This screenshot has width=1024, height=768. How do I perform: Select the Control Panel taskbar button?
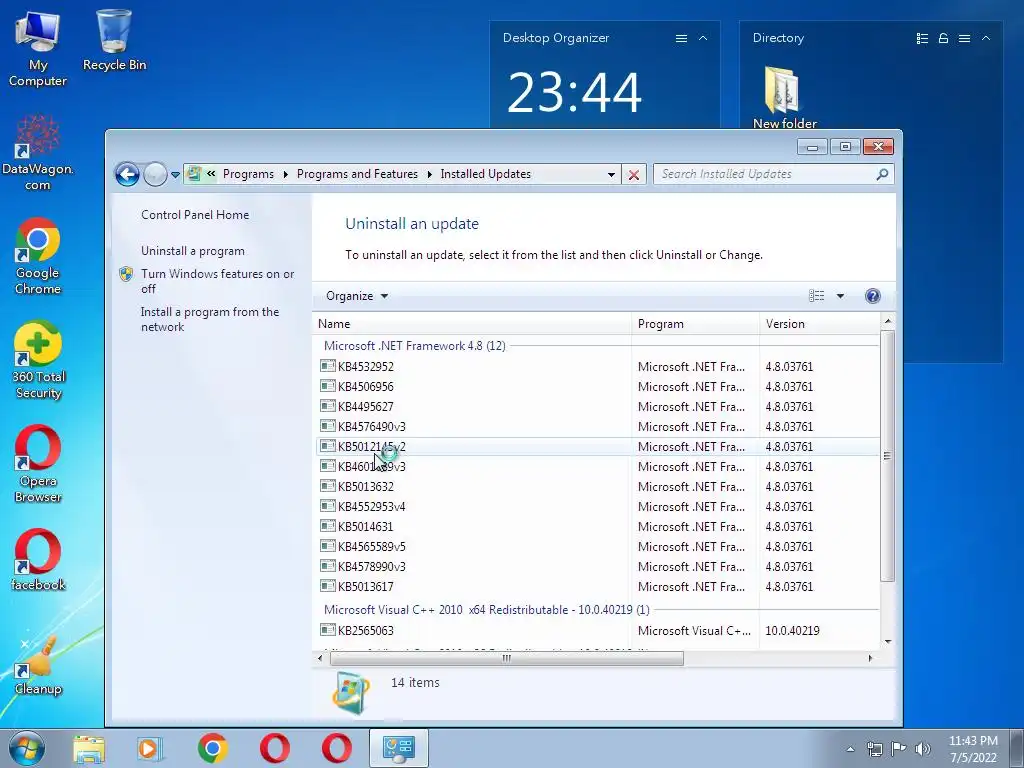[x=399, y=748]
